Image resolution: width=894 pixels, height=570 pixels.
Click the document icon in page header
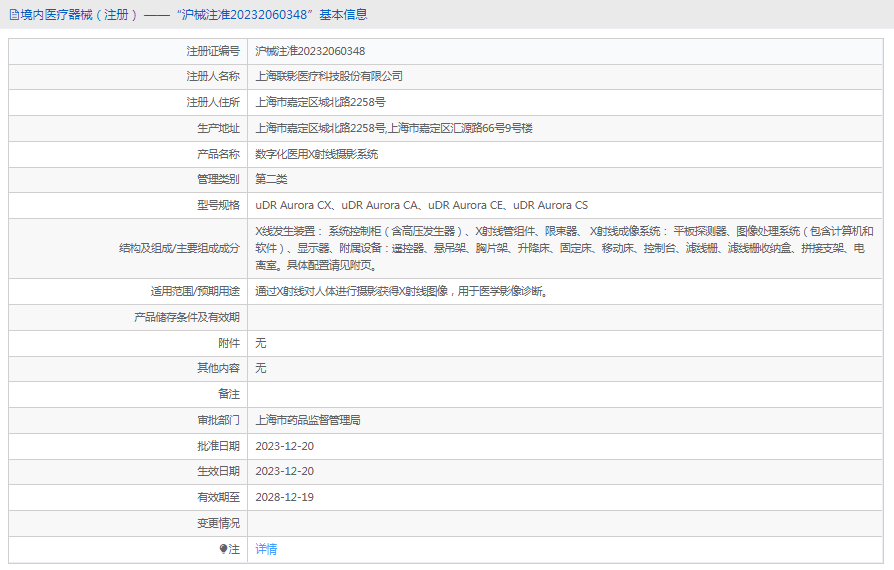pyautogui.click(x=14, y=15)
